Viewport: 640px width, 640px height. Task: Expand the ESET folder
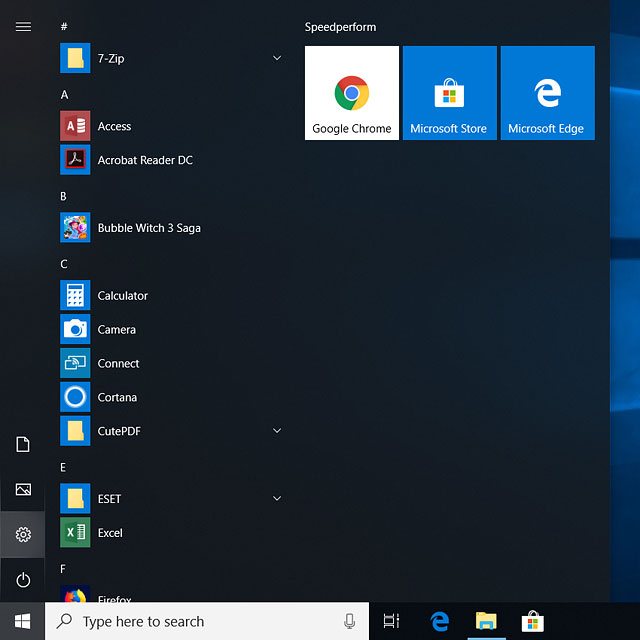click(277, 499)
